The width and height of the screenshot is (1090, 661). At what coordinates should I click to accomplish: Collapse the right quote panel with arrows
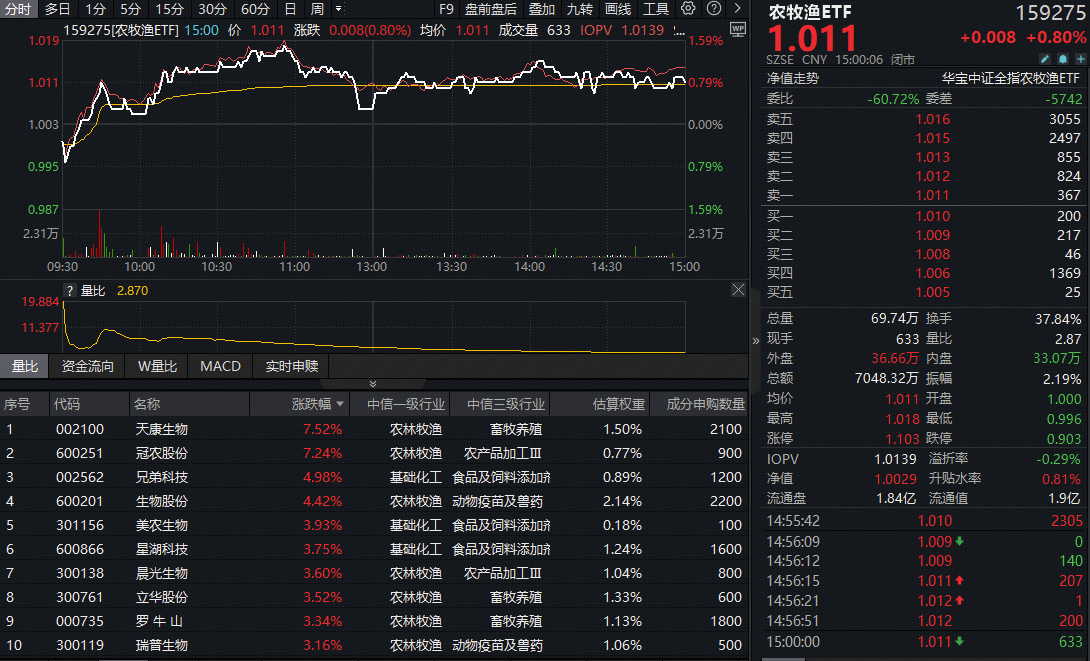756,340
